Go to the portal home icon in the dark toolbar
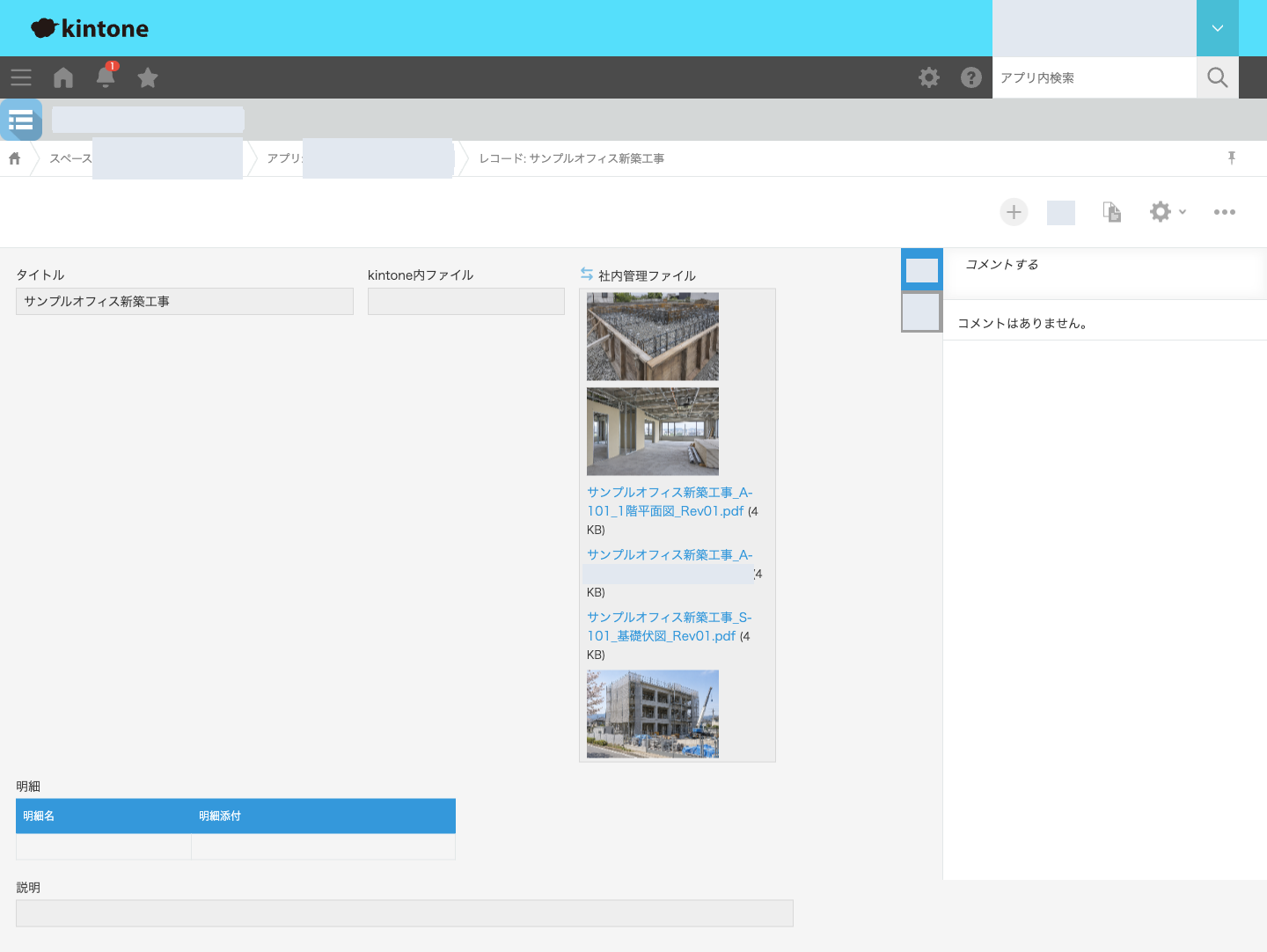This screenshot has height=952, width=1267. point(63,77)
